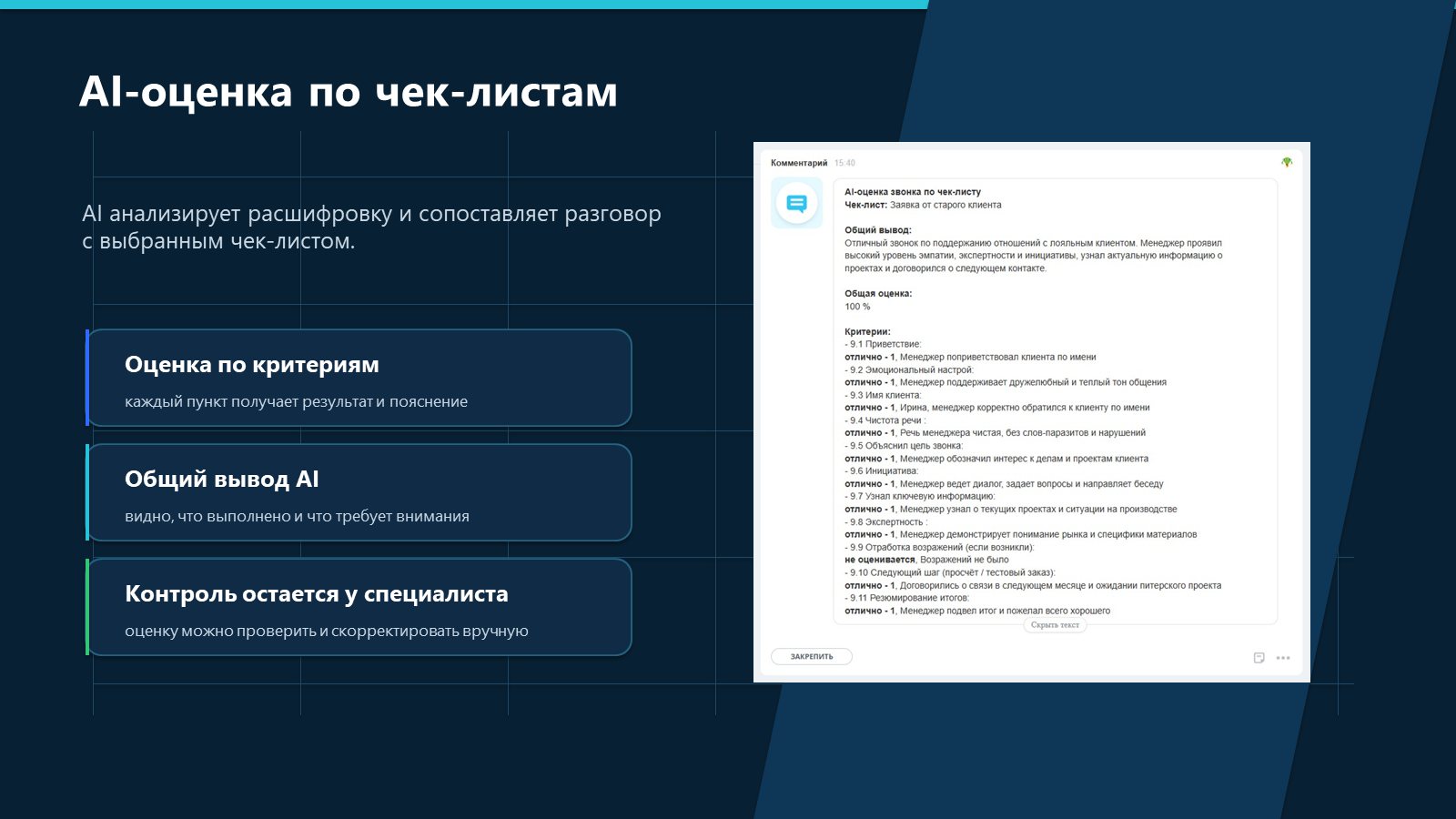Image resolution: width=1456 pixels, height=819 pixels.
Task: Click the Комментарий header label
Action: coord(799,163)
